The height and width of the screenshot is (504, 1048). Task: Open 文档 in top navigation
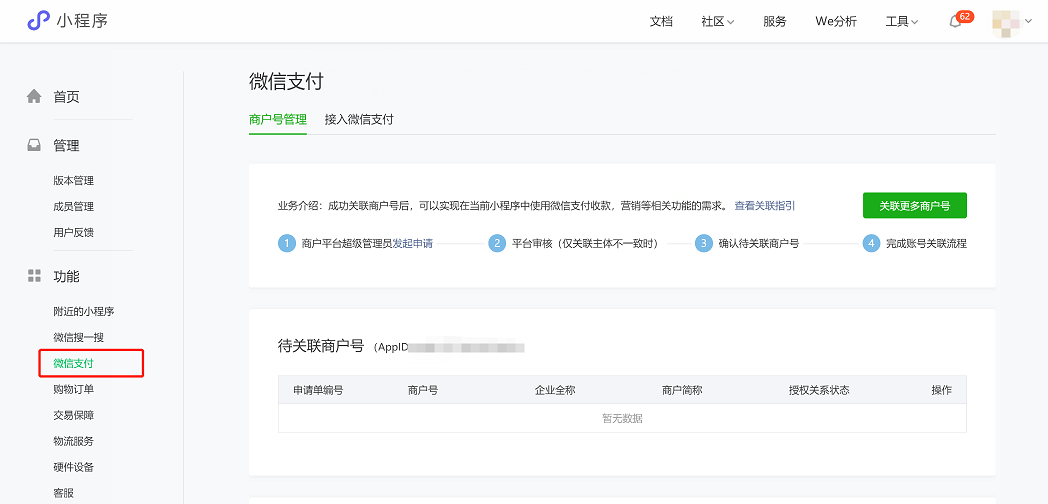click(661, 21)
